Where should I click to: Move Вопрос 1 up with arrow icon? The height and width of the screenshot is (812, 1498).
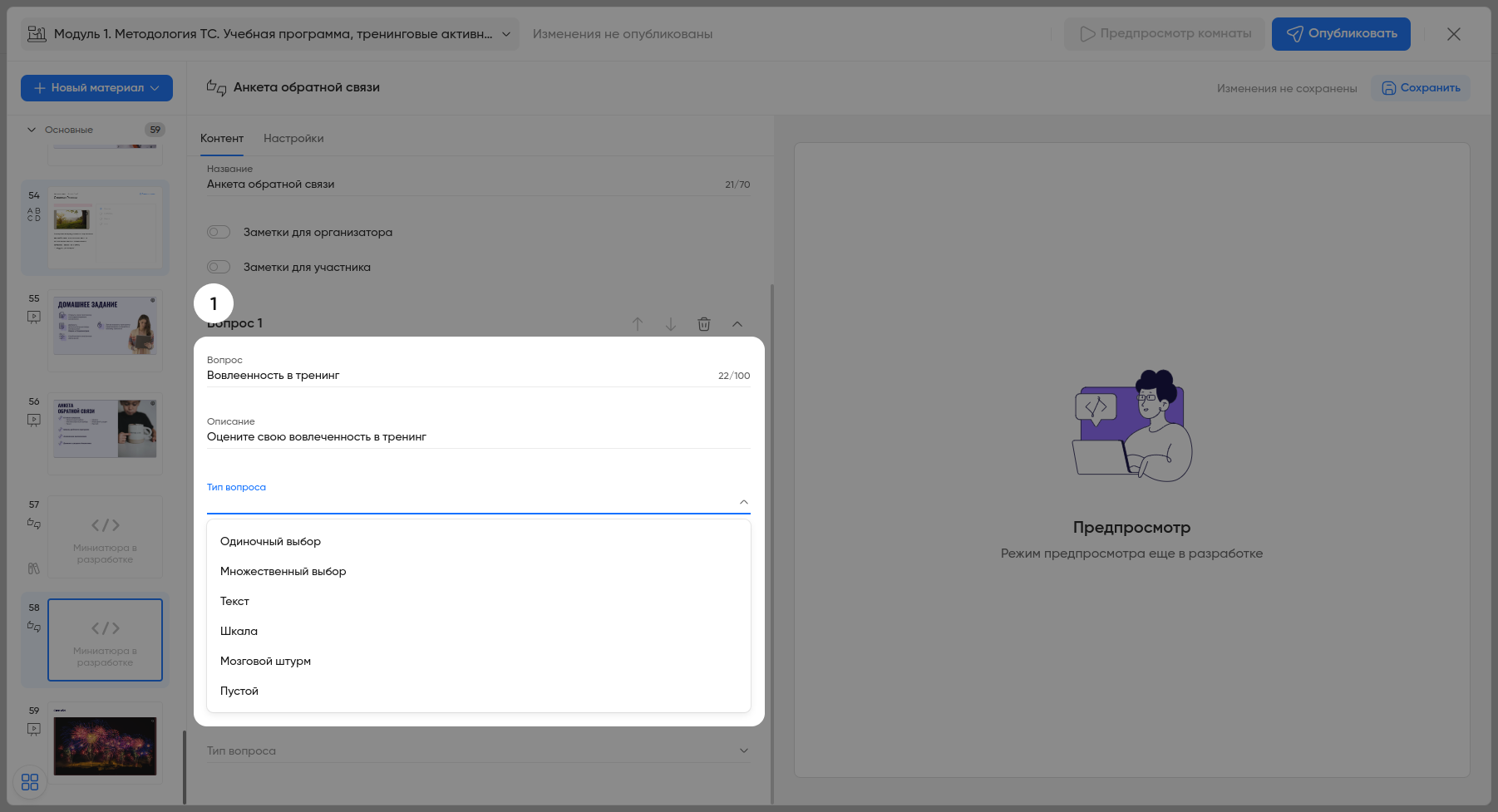[x=638, y=324]
